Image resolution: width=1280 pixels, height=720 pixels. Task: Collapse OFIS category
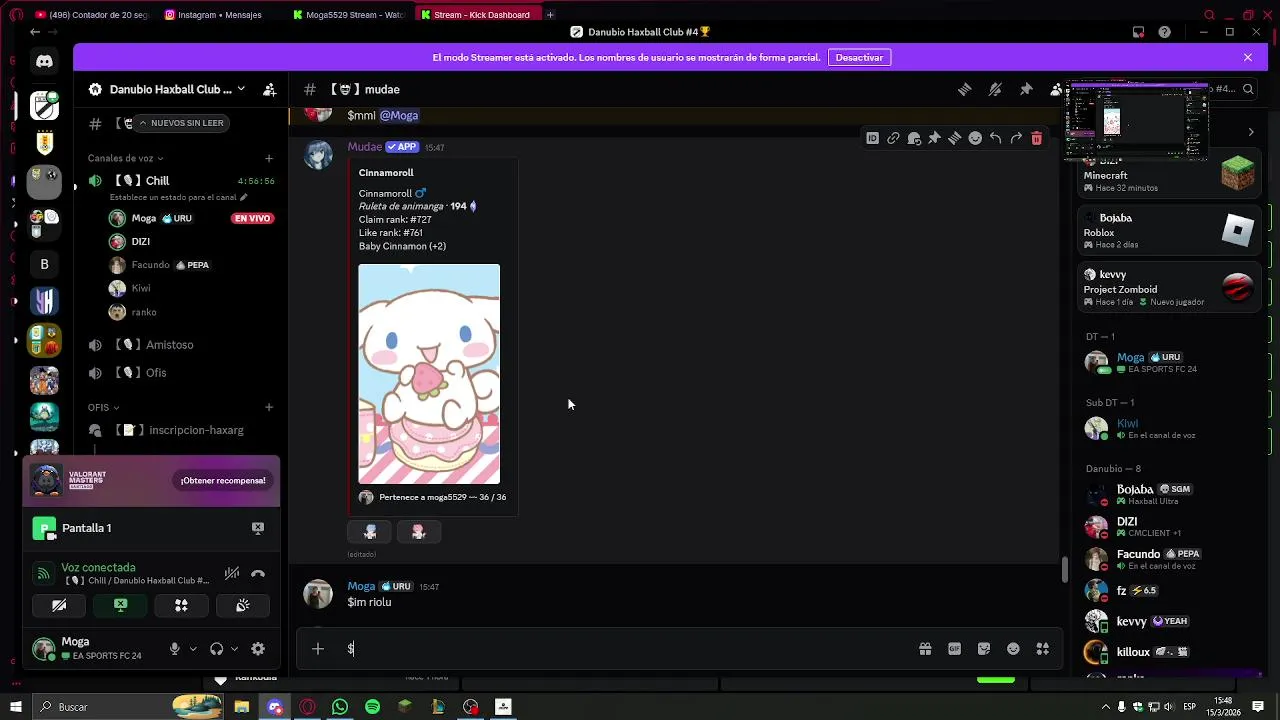pos(103,407)
